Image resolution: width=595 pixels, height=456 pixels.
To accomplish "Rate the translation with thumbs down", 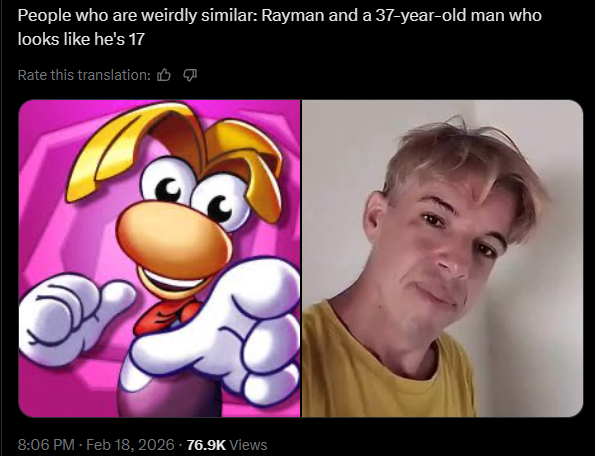I will pyautogui.click(x=190, y=75).
